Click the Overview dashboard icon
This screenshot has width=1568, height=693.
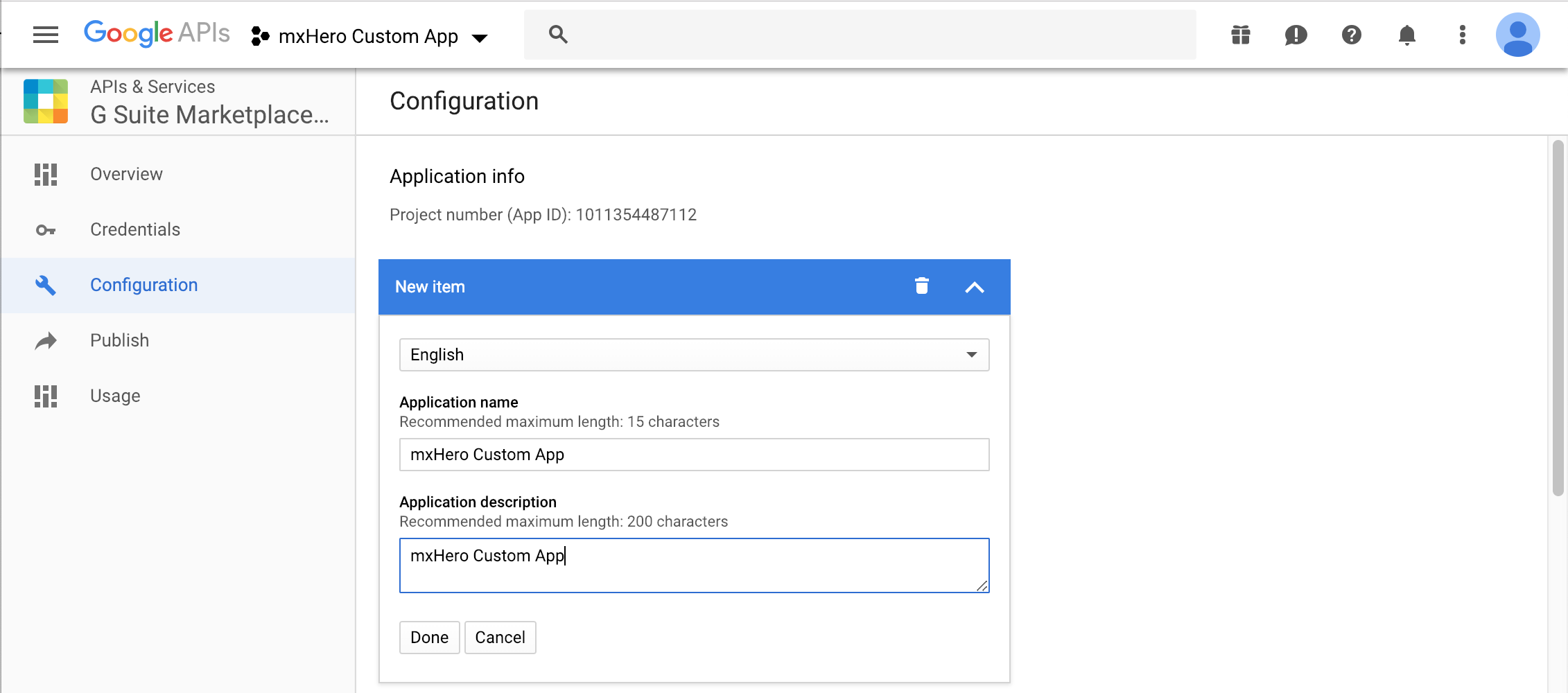coord(46,175)
